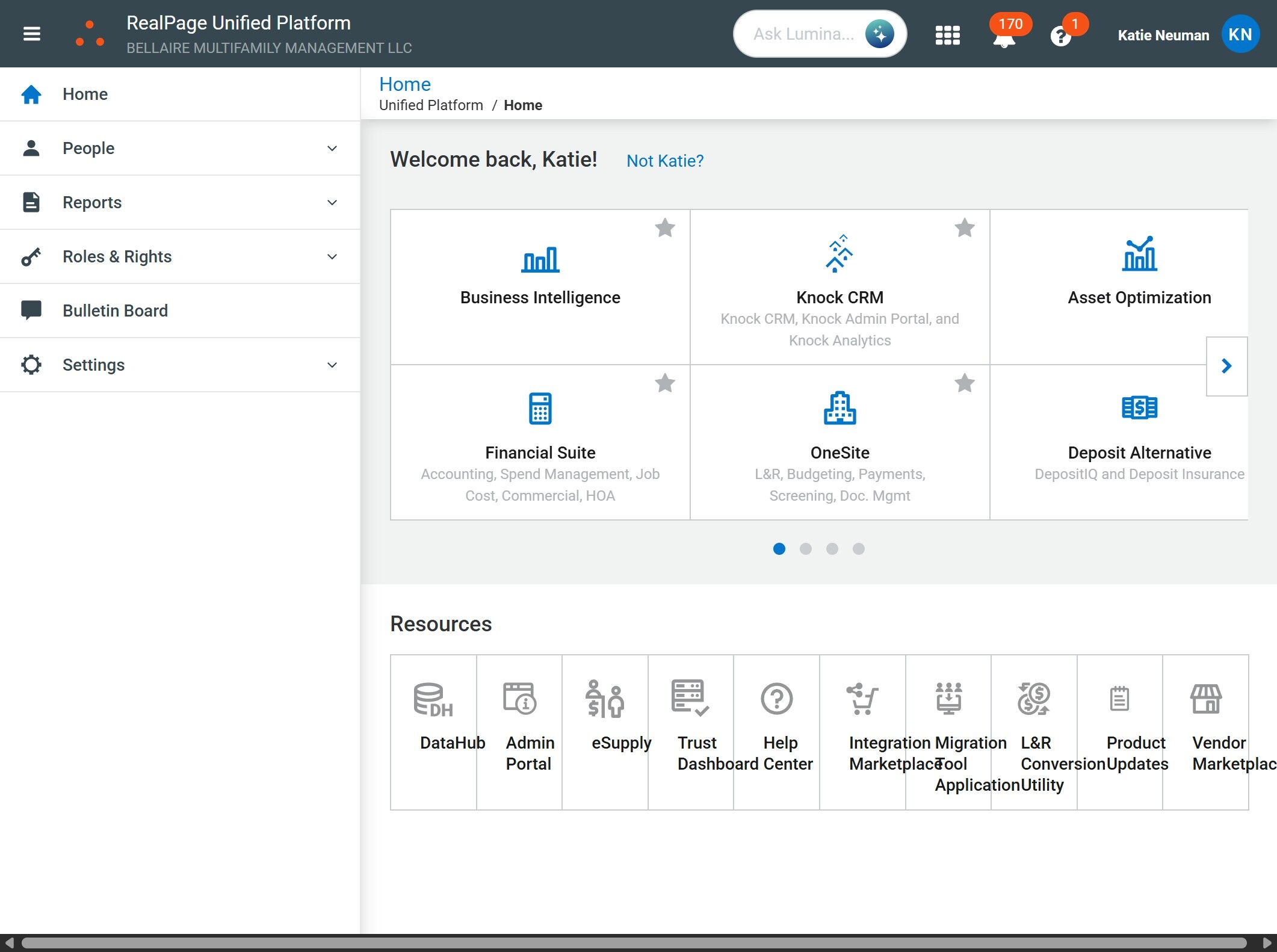The width and height of the screenshot is (1277, 952).
Task: Open the Vendor Marketplace storefront icon
Action: [x=1205, y=699]
